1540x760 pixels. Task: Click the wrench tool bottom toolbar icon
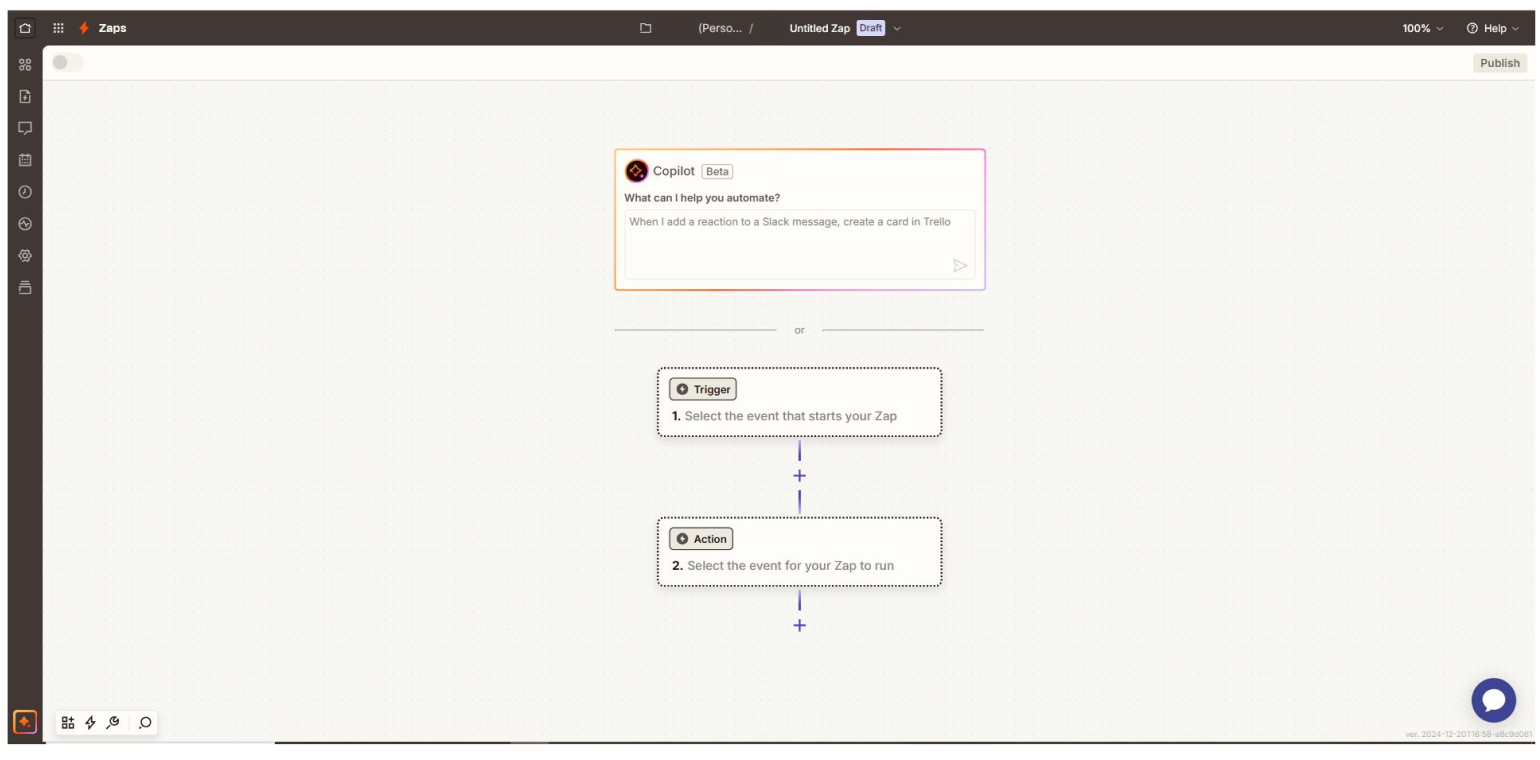(x=113, y=722)
